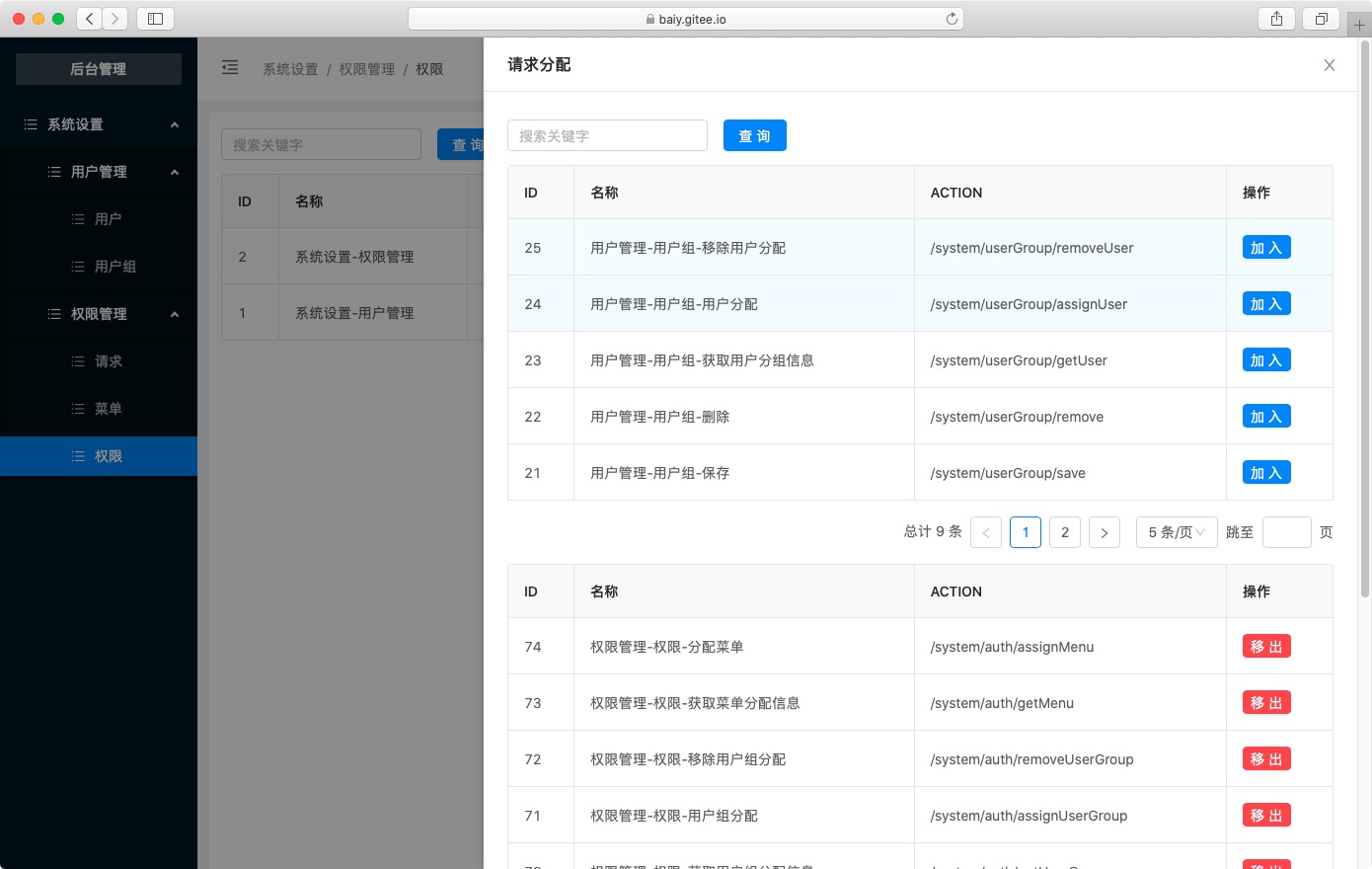Go to next page arrow in pagination
Image resolution: width=1372 pixels, height=869 pixels.
click(1105, 532)
